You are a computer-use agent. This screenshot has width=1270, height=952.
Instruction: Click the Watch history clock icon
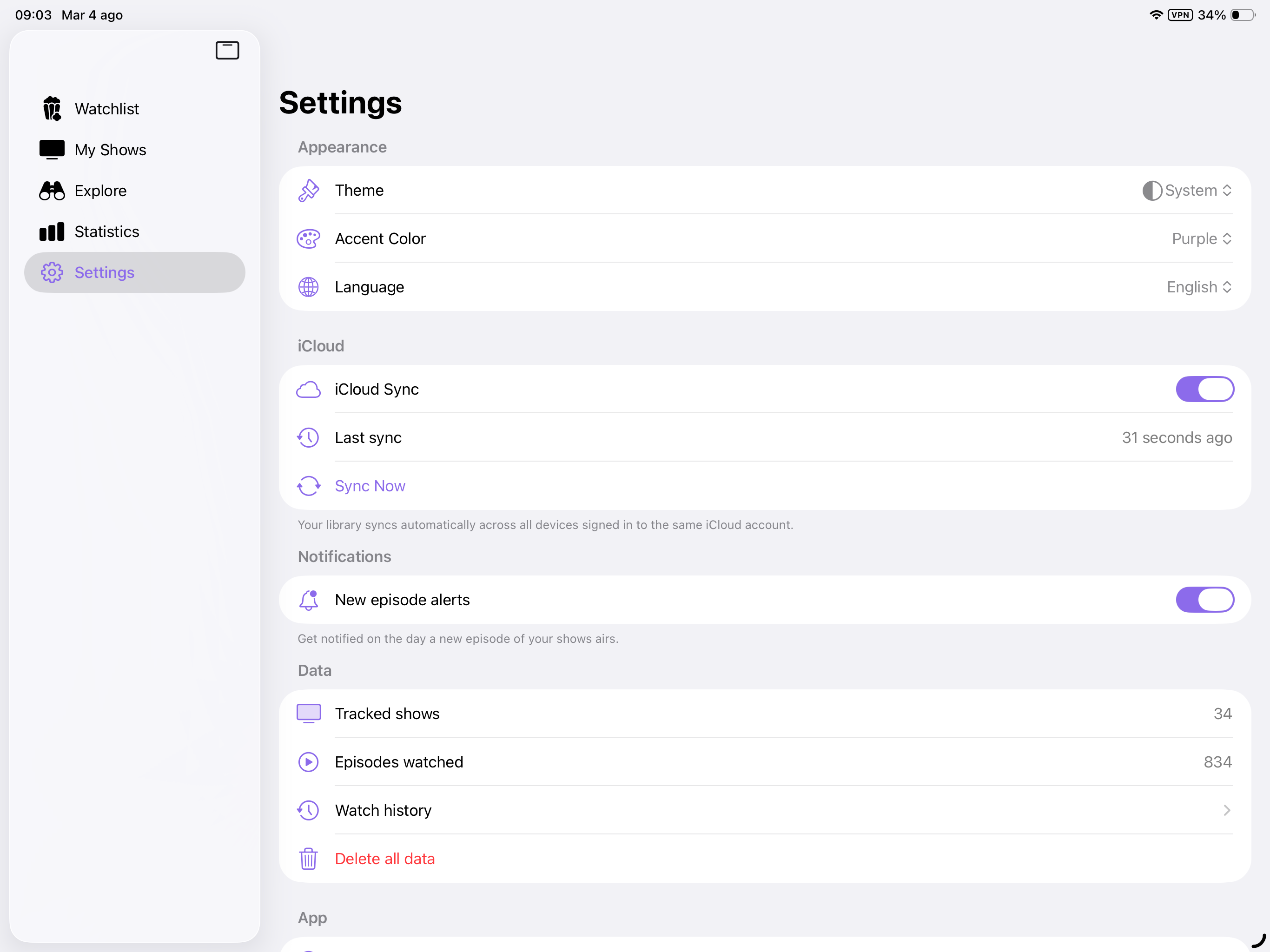pyautogui.click(x=308, y=810)
